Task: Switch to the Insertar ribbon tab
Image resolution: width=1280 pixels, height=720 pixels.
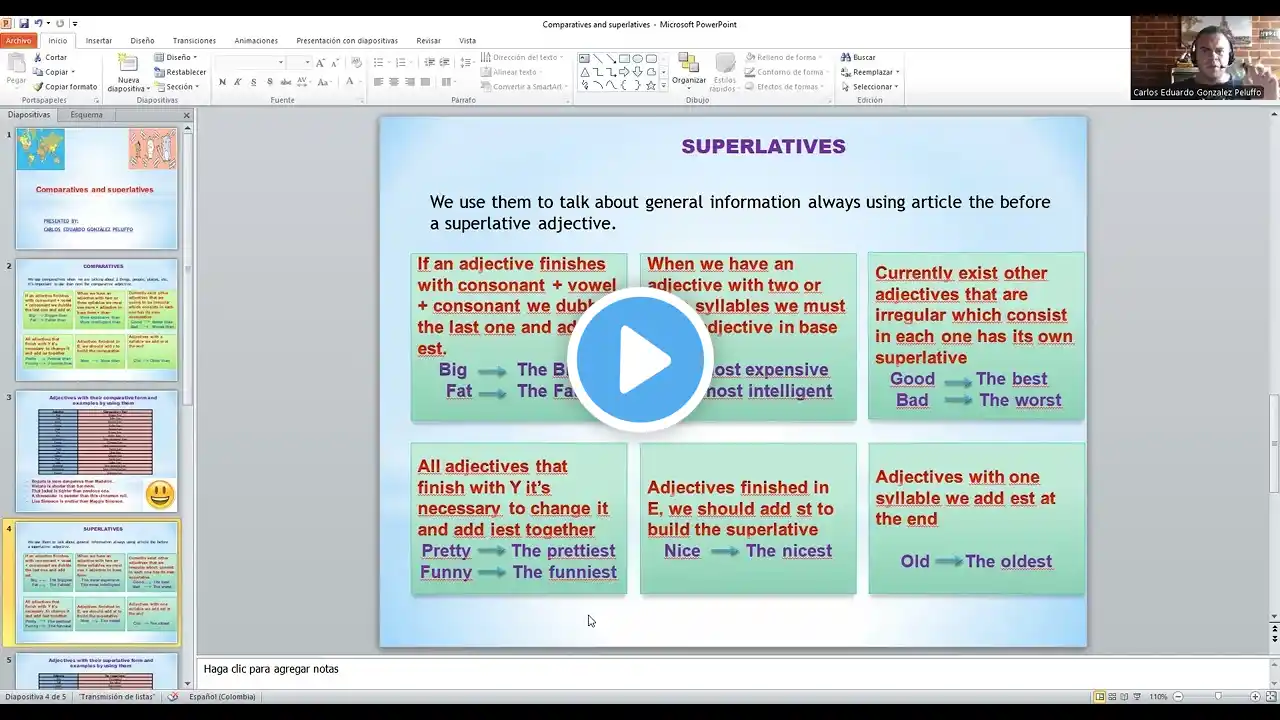Action: [x=99, y=41]
